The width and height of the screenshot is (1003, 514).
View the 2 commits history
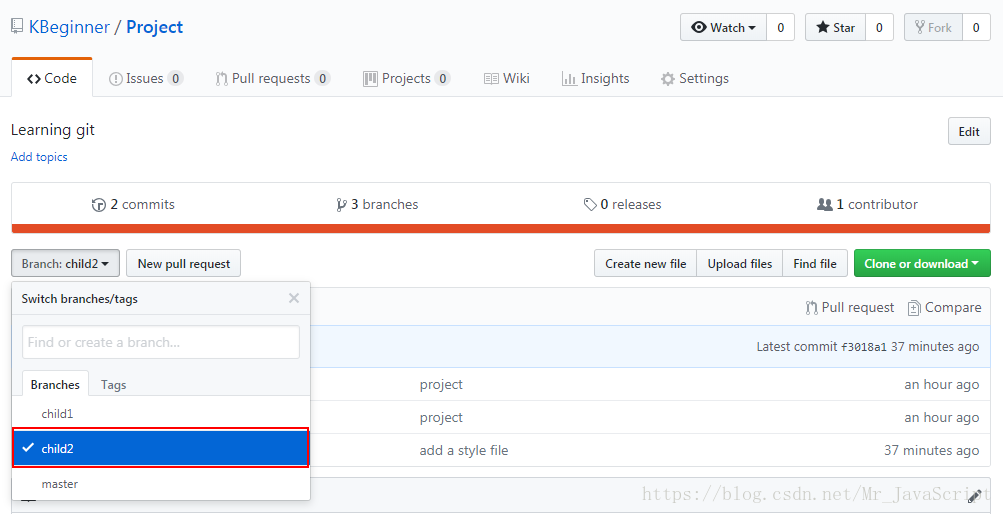tap(133, 205)
